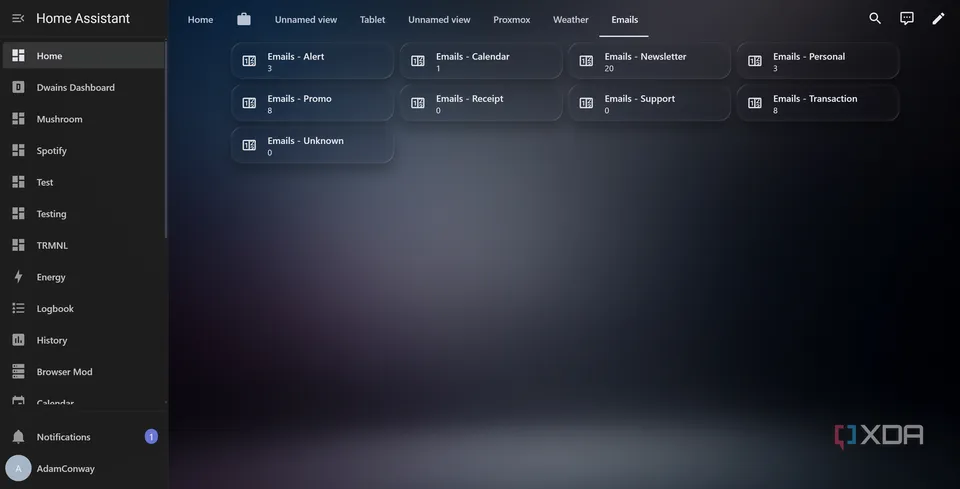The width and height of the screenshot is (960, 489).
Task: Open the Assist chat bubble icon
Action: click(x=907, y=19)
